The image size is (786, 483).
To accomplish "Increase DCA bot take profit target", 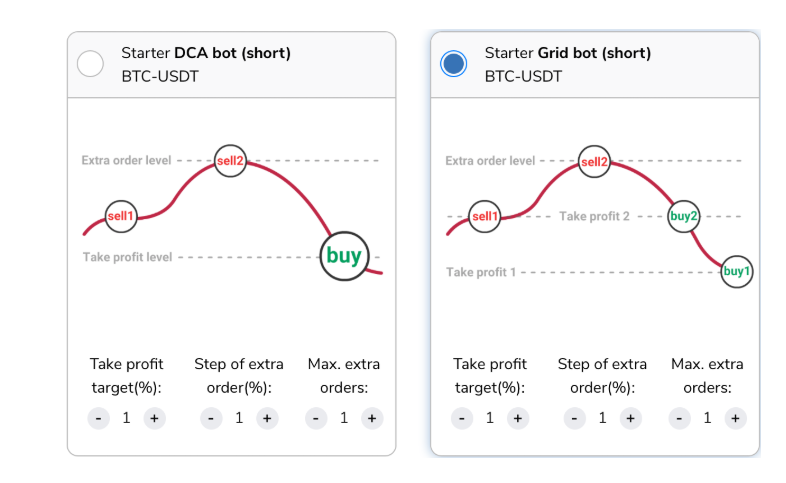I will 154,418.
